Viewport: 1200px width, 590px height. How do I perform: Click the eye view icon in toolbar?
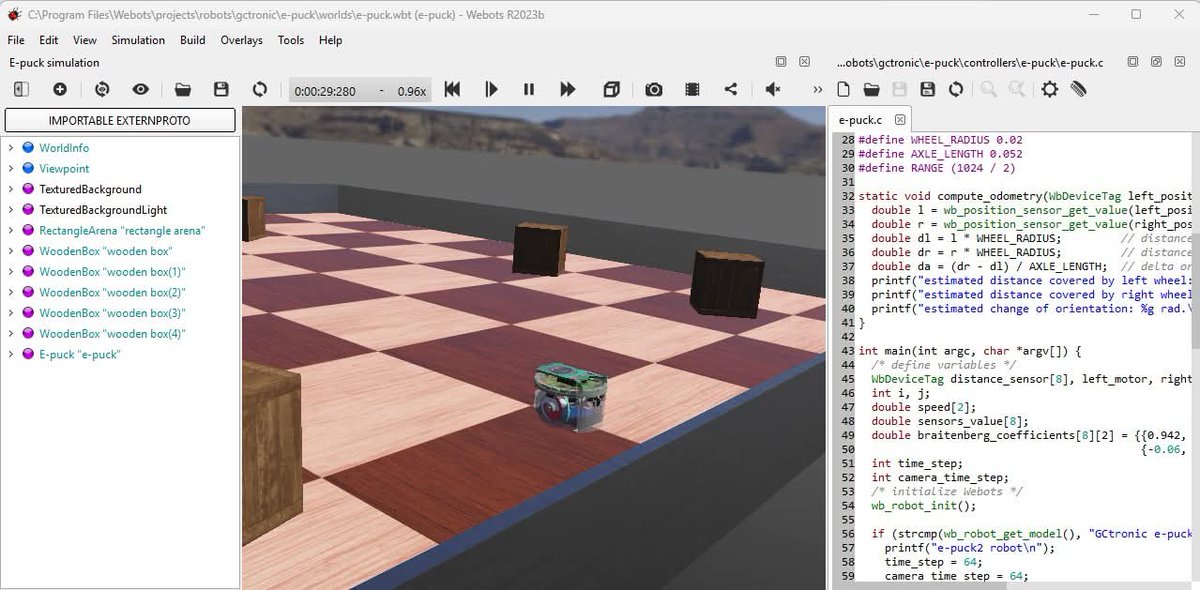tap(141, 89)
